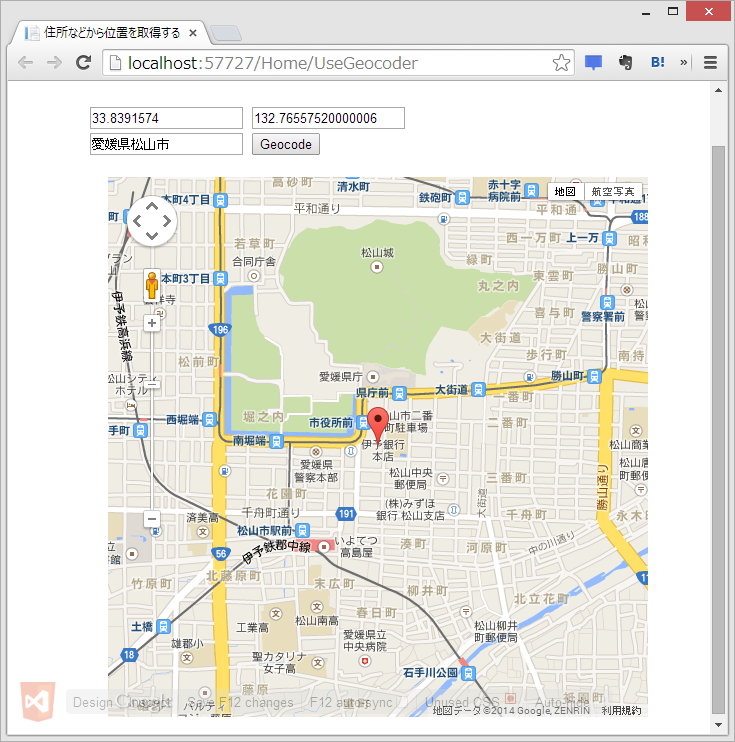Click the 松山城 landmark marker
Viewport: 735px width, 742px height.
377,267
